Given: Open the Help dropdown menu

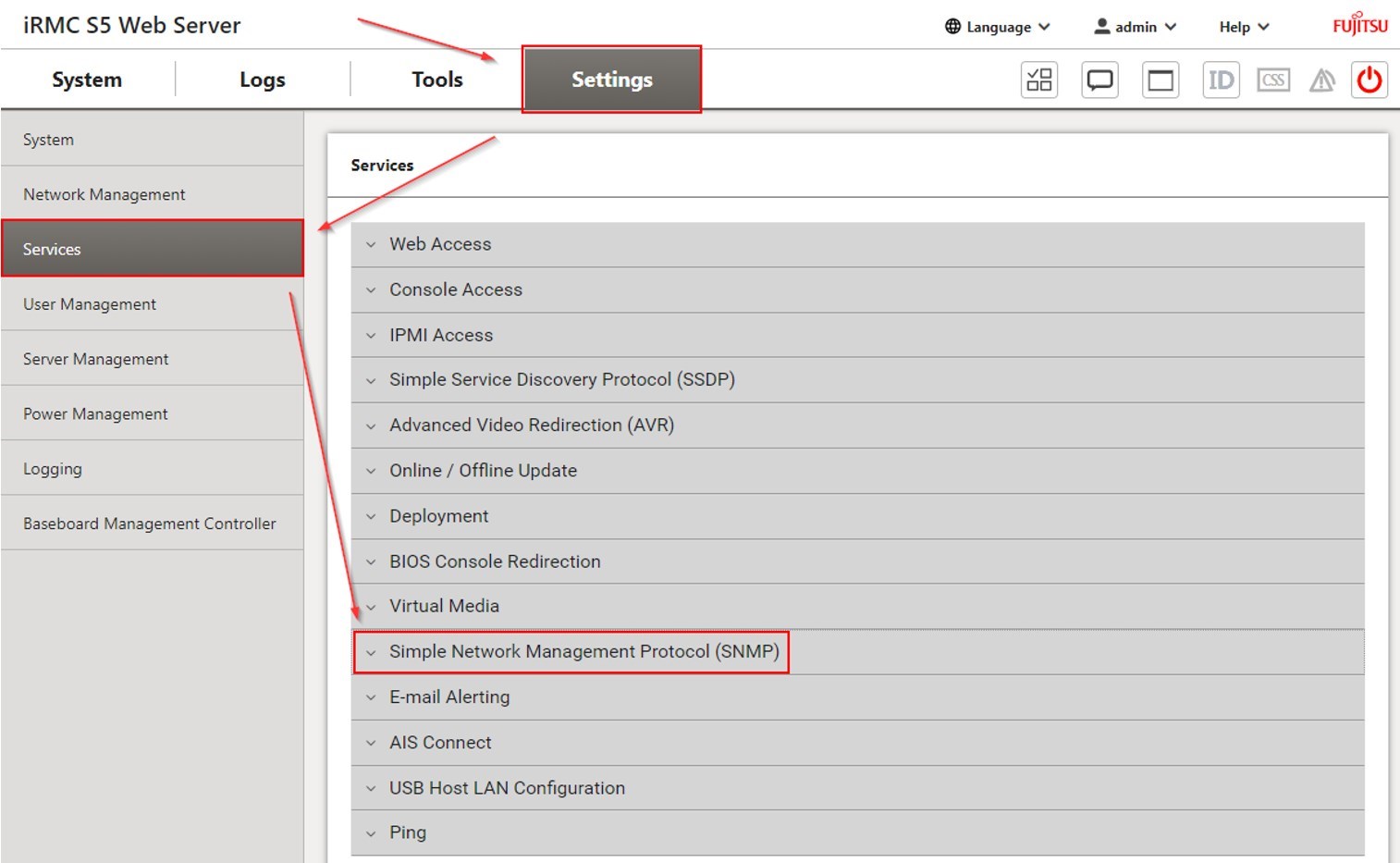Looking at the screenshot, I should 1243,27.
